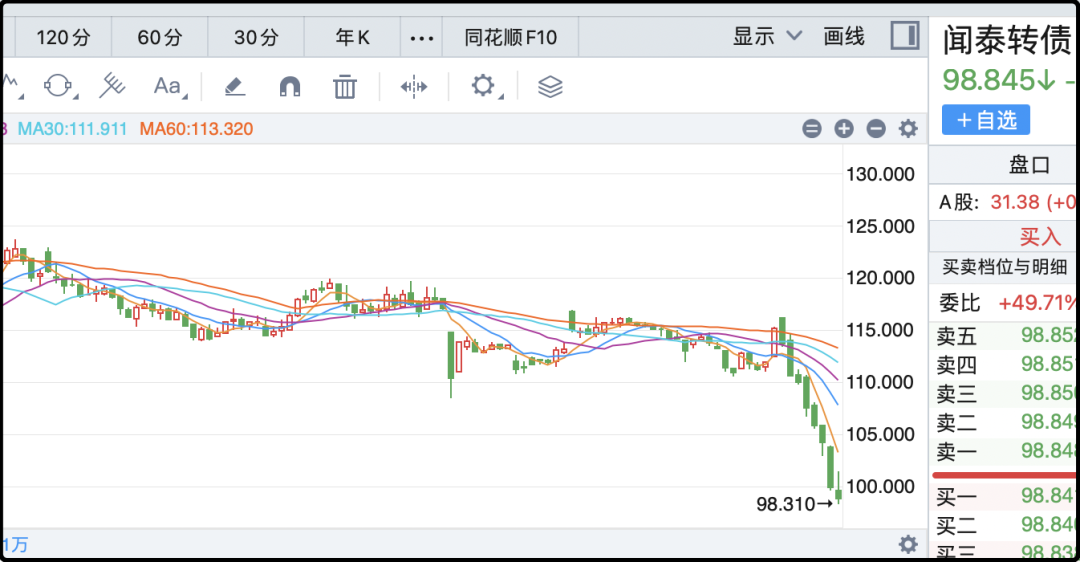Screen dimensions: 1080x562
Task: Toggle the magnet snap tool
Action: 290,87
